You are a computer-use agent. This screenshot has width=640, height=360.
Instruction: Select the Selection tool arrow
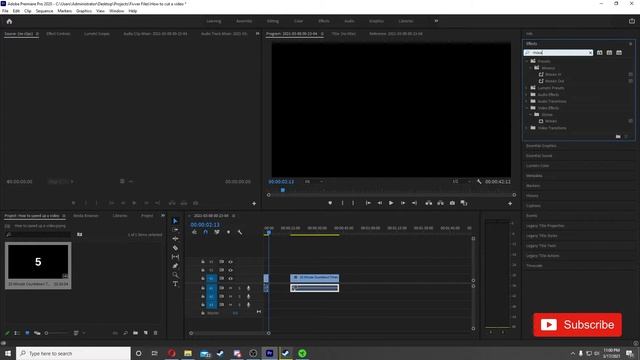(x=176, y=221)
